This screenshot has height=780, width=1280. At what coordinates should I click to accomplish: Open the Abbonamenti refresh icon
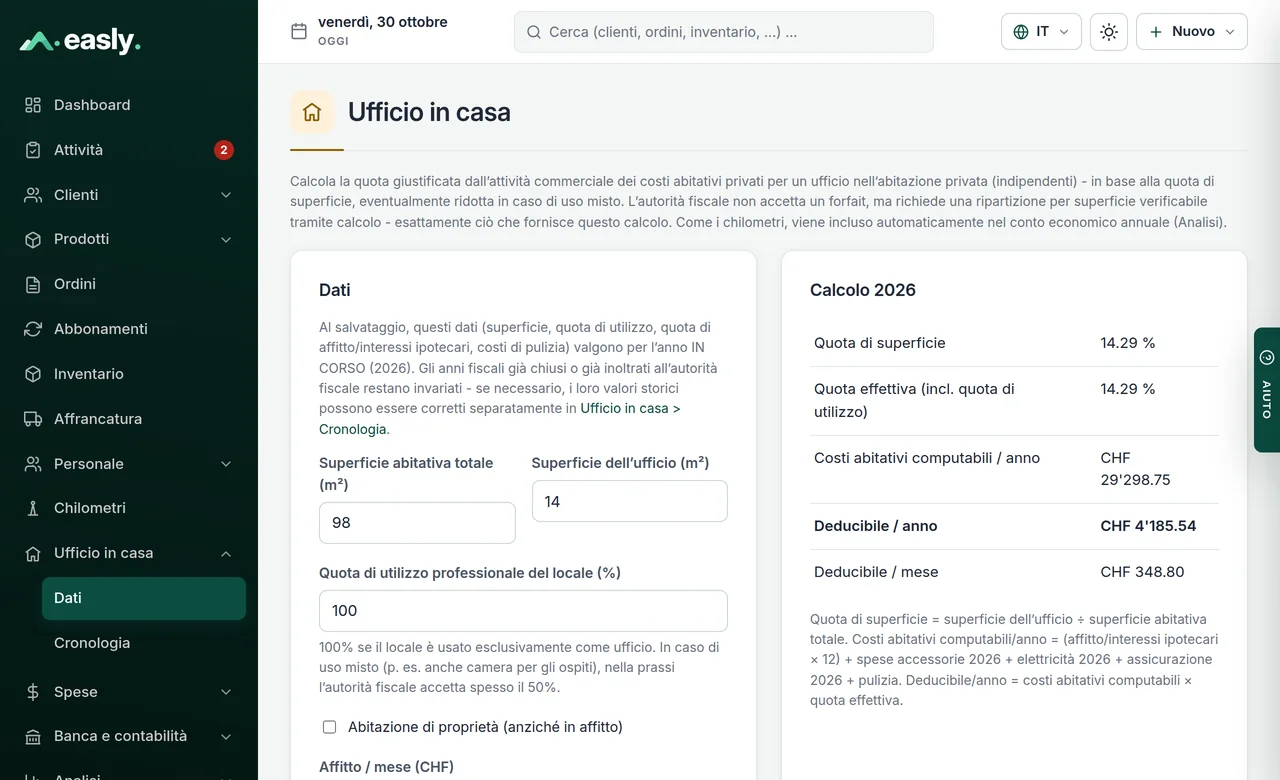pyautogui.click(x=33, y=329)
